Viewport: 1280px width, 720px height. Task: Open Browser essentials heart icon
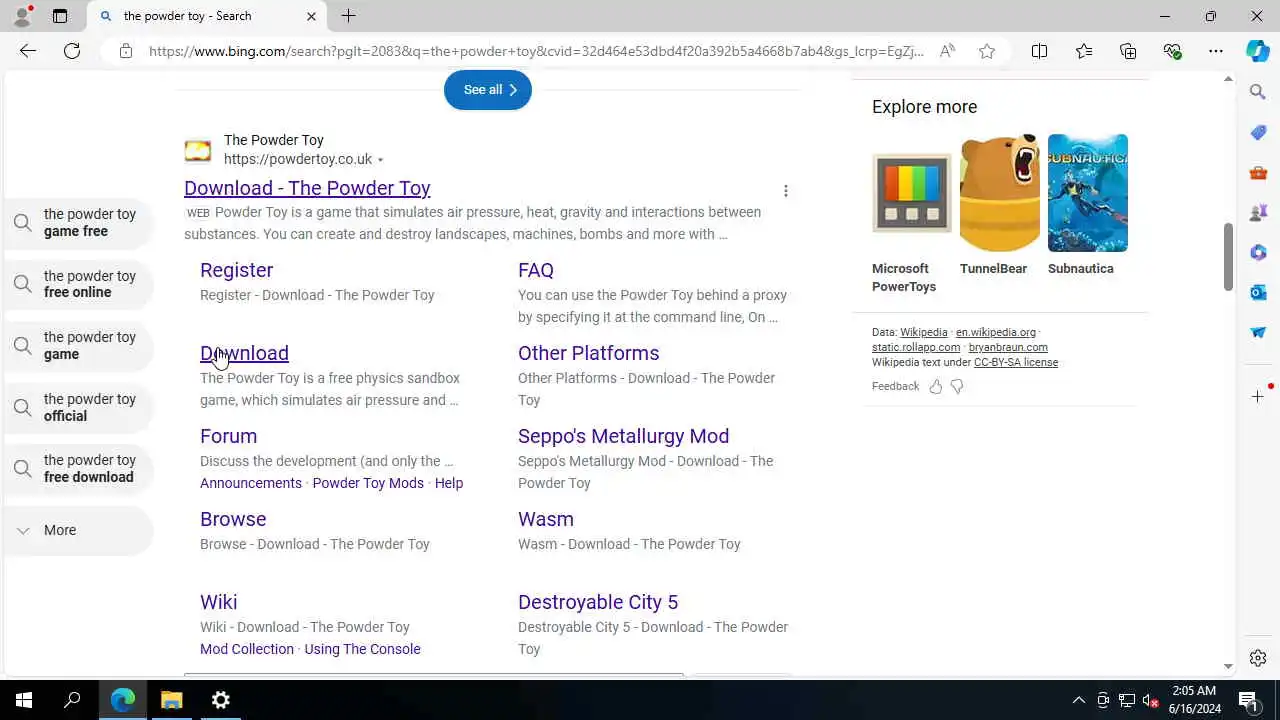(1172, 51)
